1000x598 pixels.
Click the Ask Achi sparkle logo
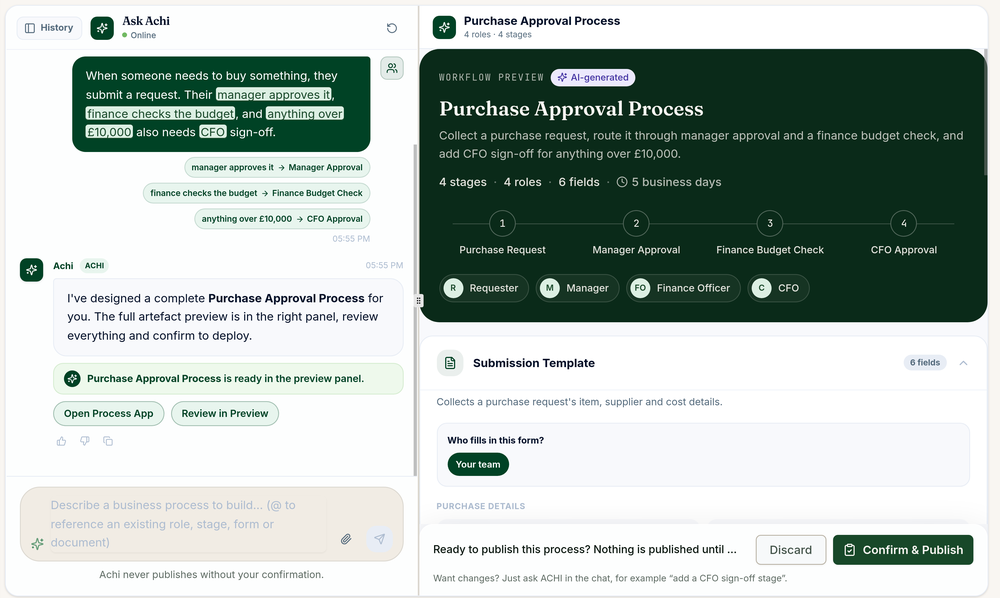[x=102, y=28]
